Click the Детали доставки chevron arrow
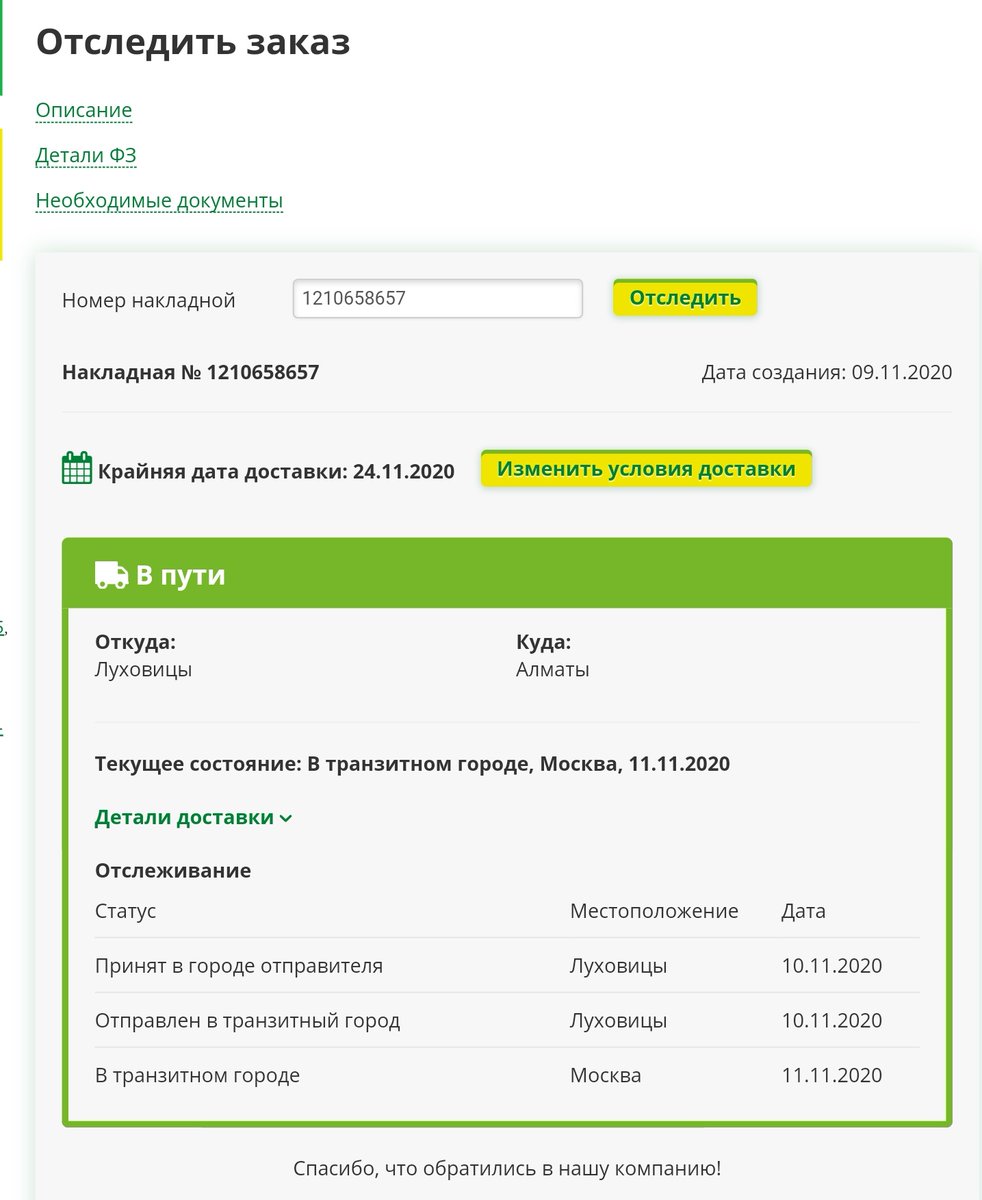The height and width of the screenshot is (1200, 982). pos(285,818)
